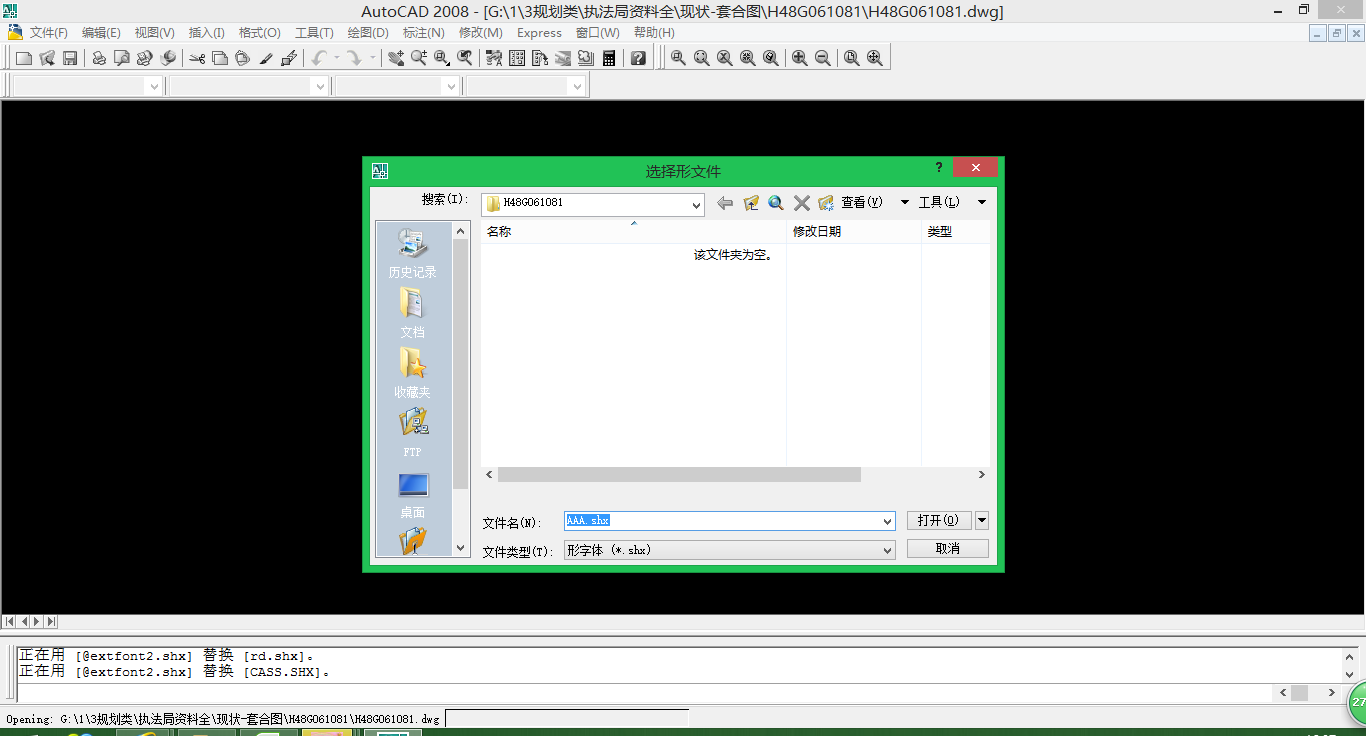This screenshot has width=1366, height=736.
Task: Open the QuickCalc calculator icon
Action: (609, 58)
